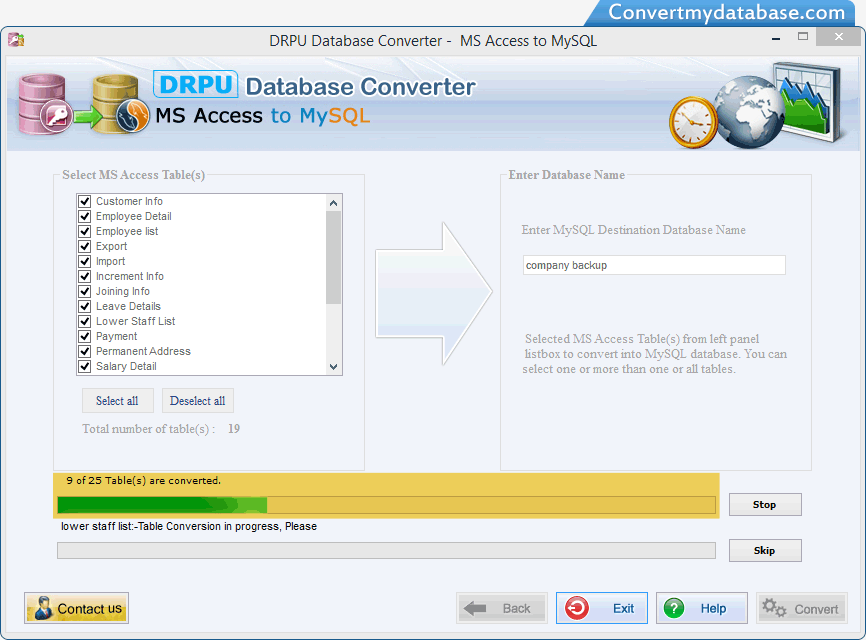Uncheck the Employee Detail checkbox
The width and height of the screenshot is (866, 640).
tap(85, 216)
